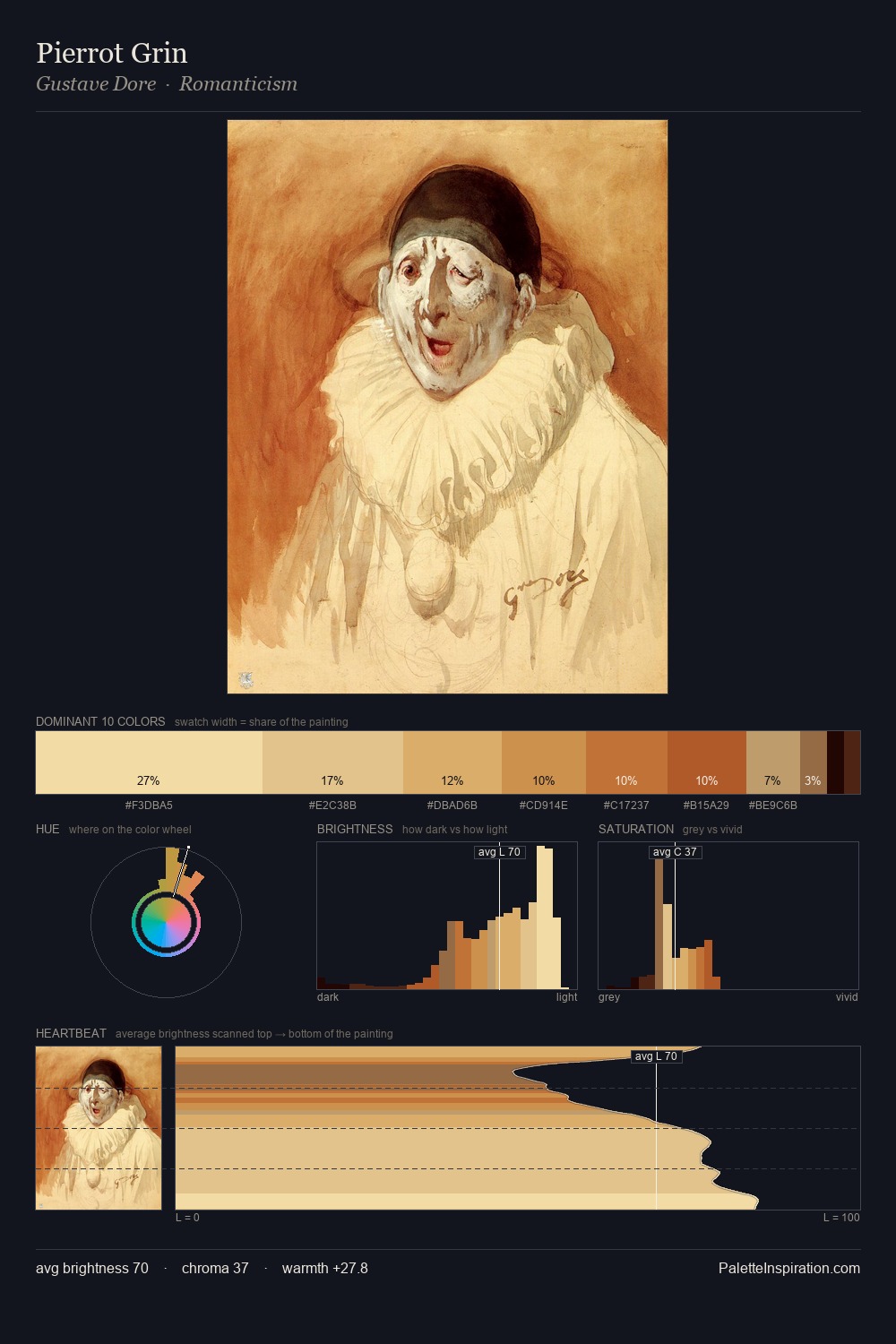The width and height of the screenshot is (896, 1344).
Task: Click 'chroma 37' in the footer
Action: click(215, 1268)
